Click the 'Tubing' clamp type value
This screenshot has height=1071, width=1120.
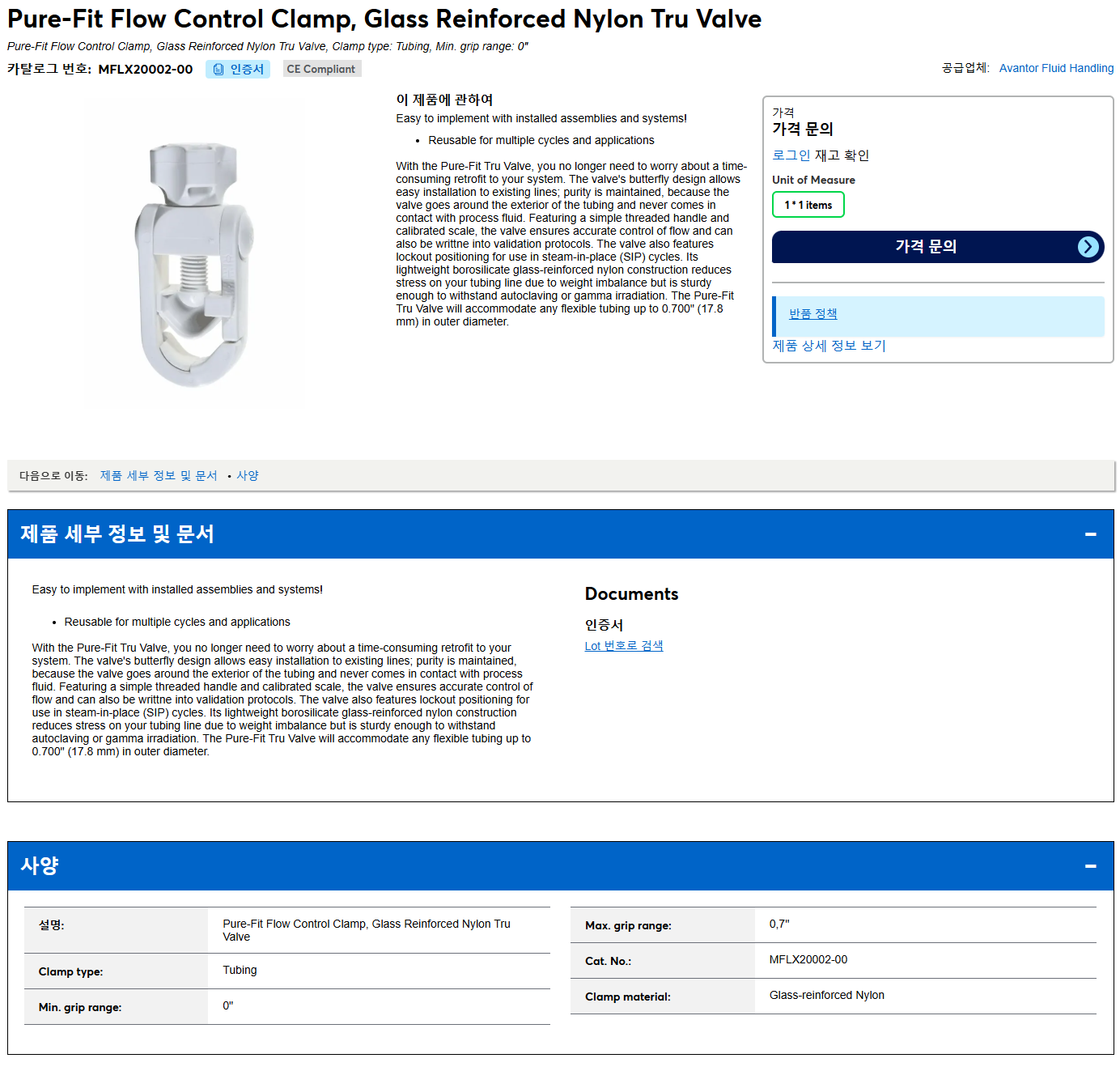(x=240, y=971)
